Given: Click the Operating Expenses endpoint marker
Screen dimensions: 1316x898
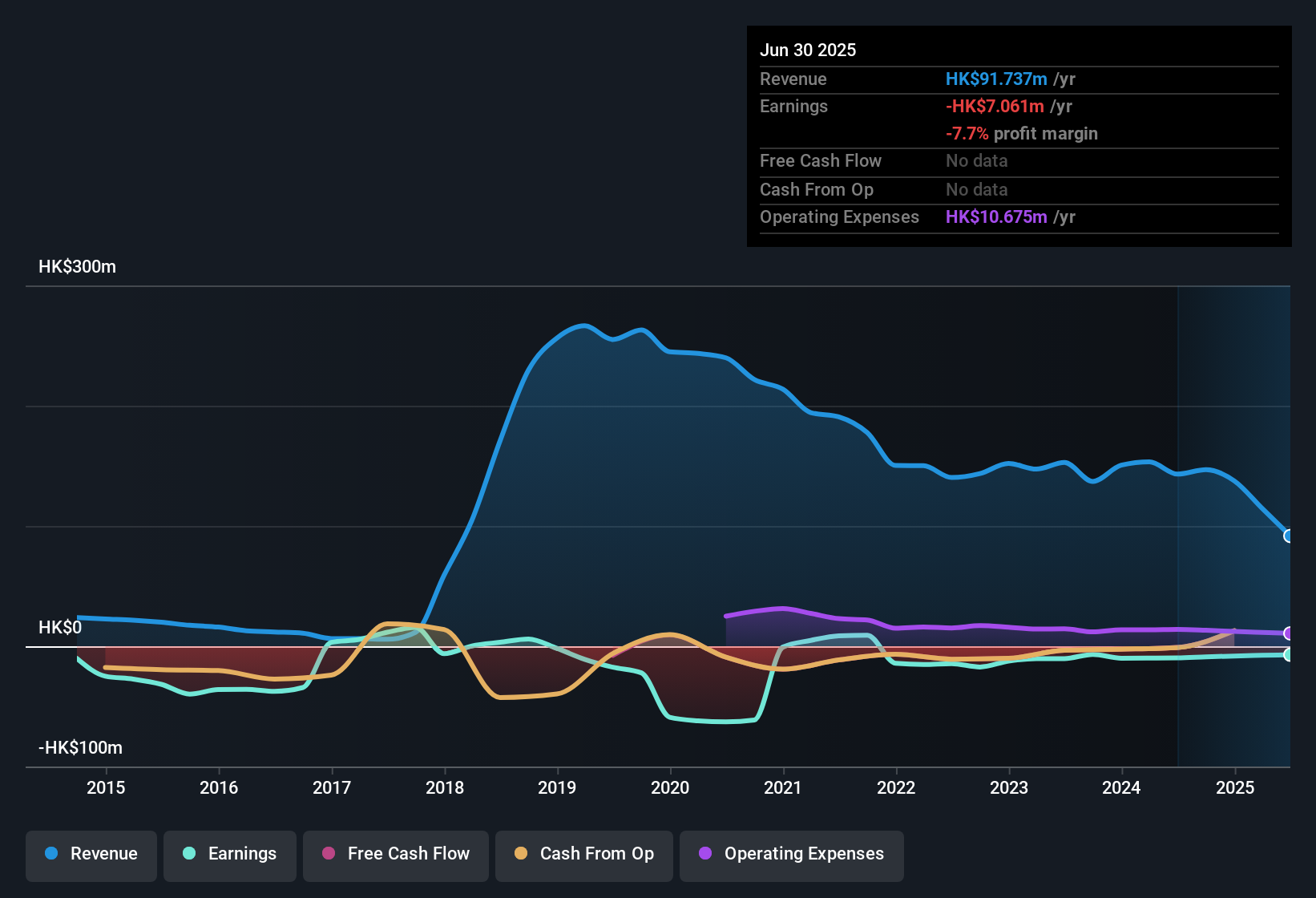Looking at the screenshot, I should [x=1289, y=633].
